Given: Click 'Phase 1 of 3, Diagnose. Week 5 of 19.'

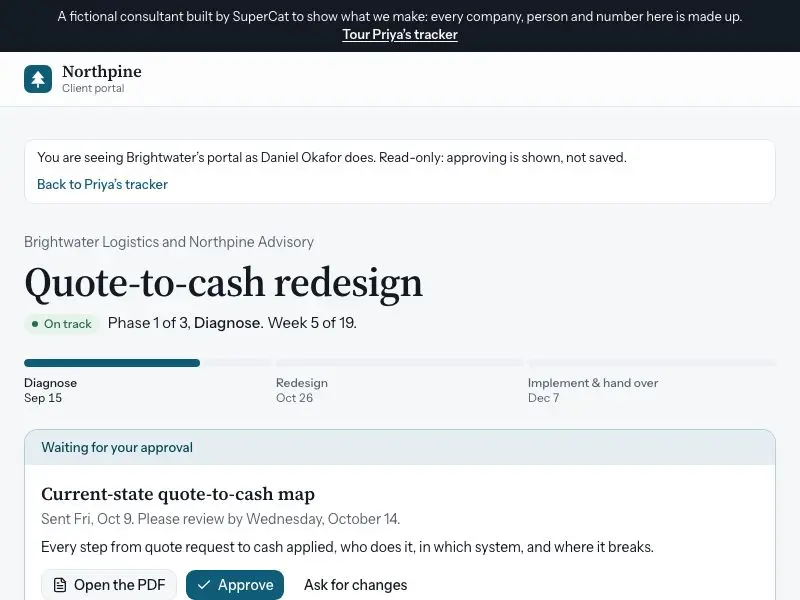Looking at the screenshot, I should (232, 323).
